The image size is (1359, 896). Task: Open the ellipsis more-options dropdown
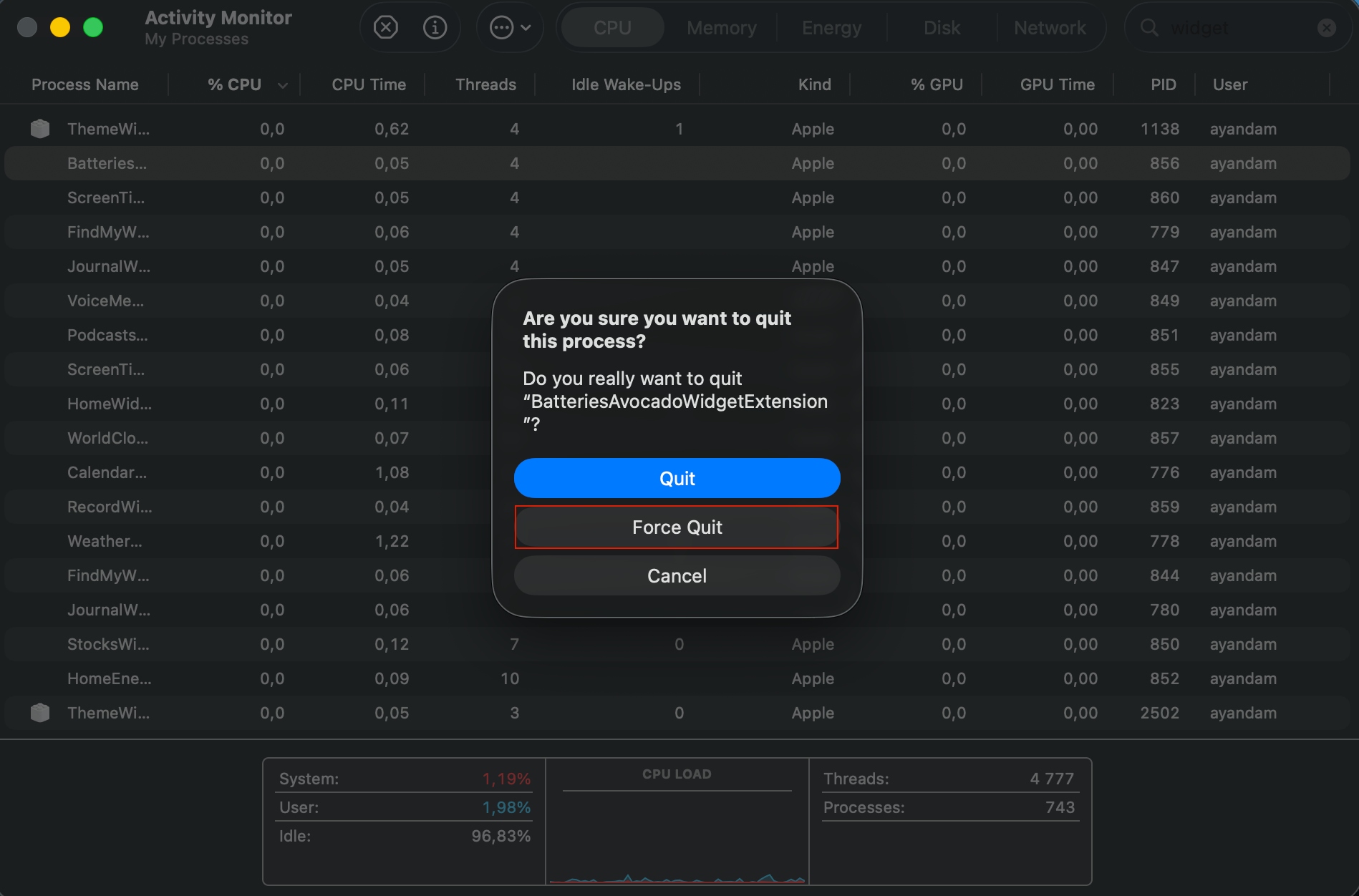point(510,28)
